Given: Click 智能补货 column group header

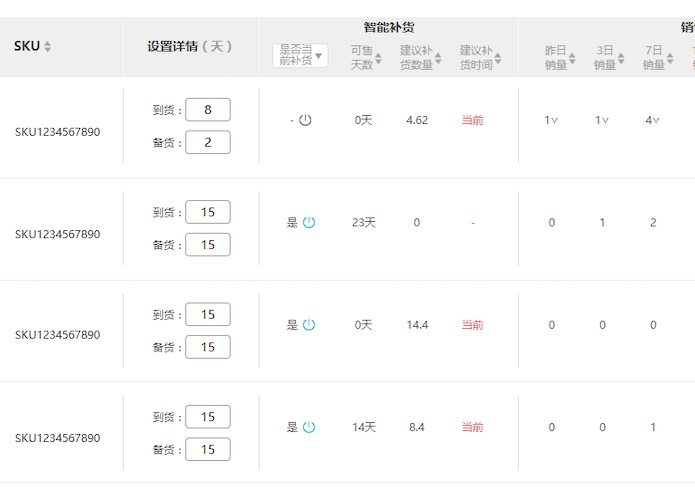Looking at the screenshot, I should (389, 27).
